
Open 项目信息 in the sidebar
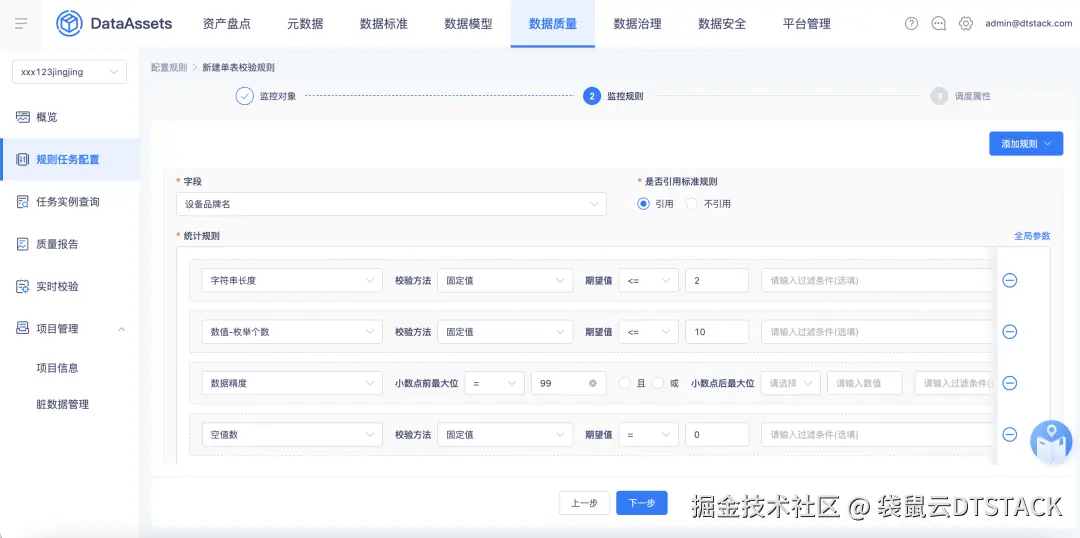58,368
